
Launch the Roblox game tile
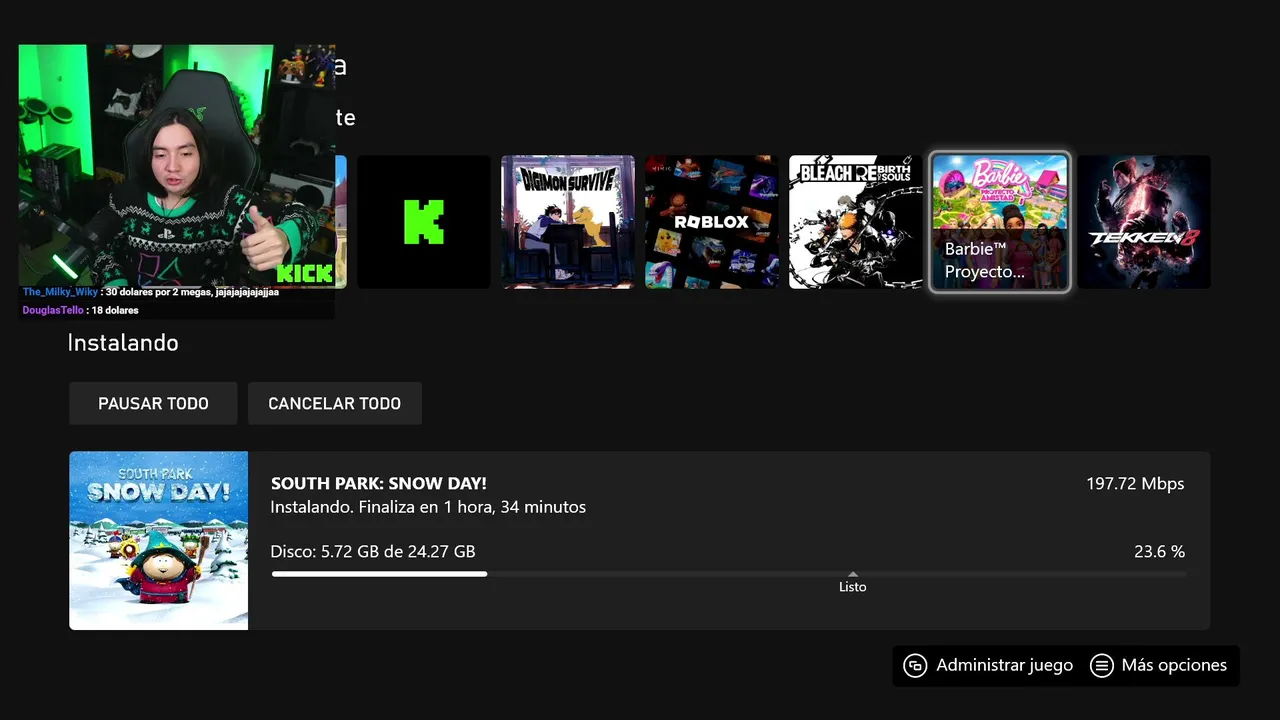712,222
